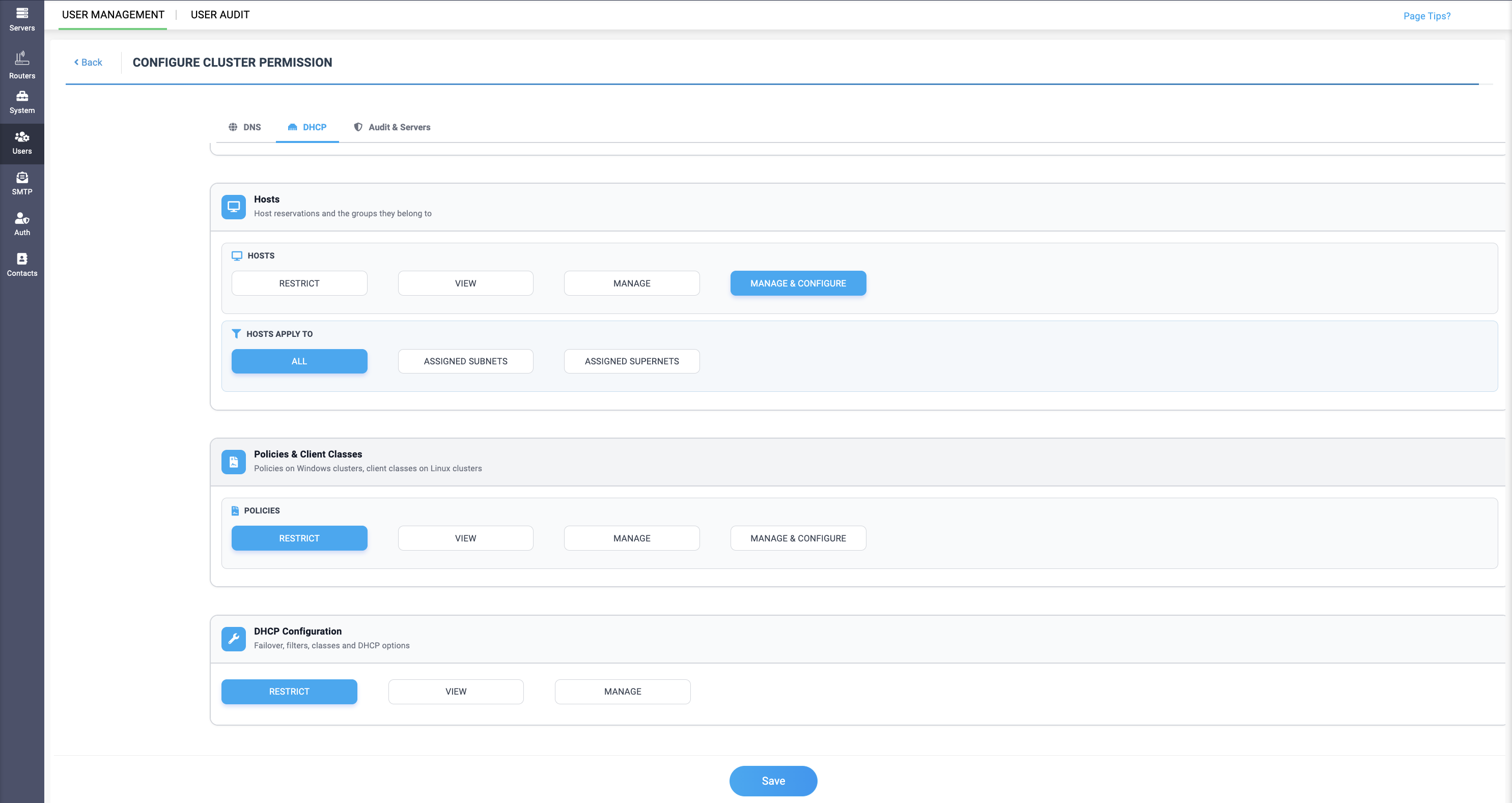Switch to Audit & Servers tab

[392, 127]
